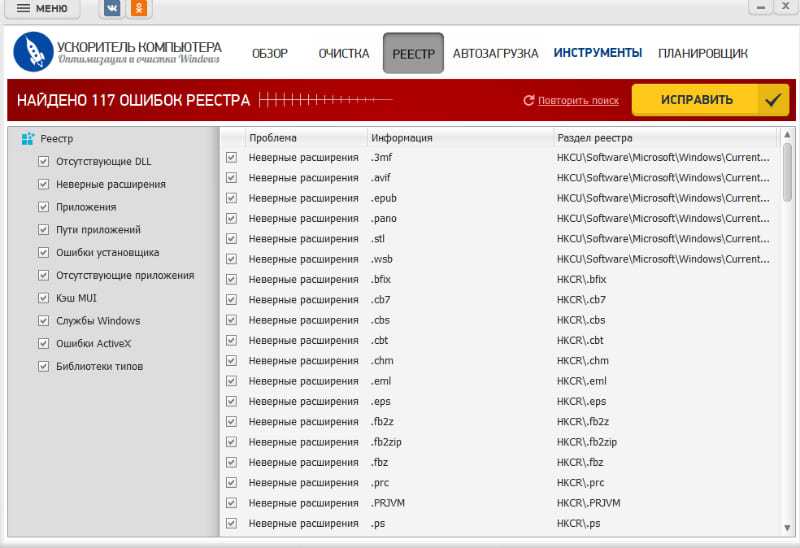
Task: Click the scroll down arrow of the list
Action: (x=787, y=528)
